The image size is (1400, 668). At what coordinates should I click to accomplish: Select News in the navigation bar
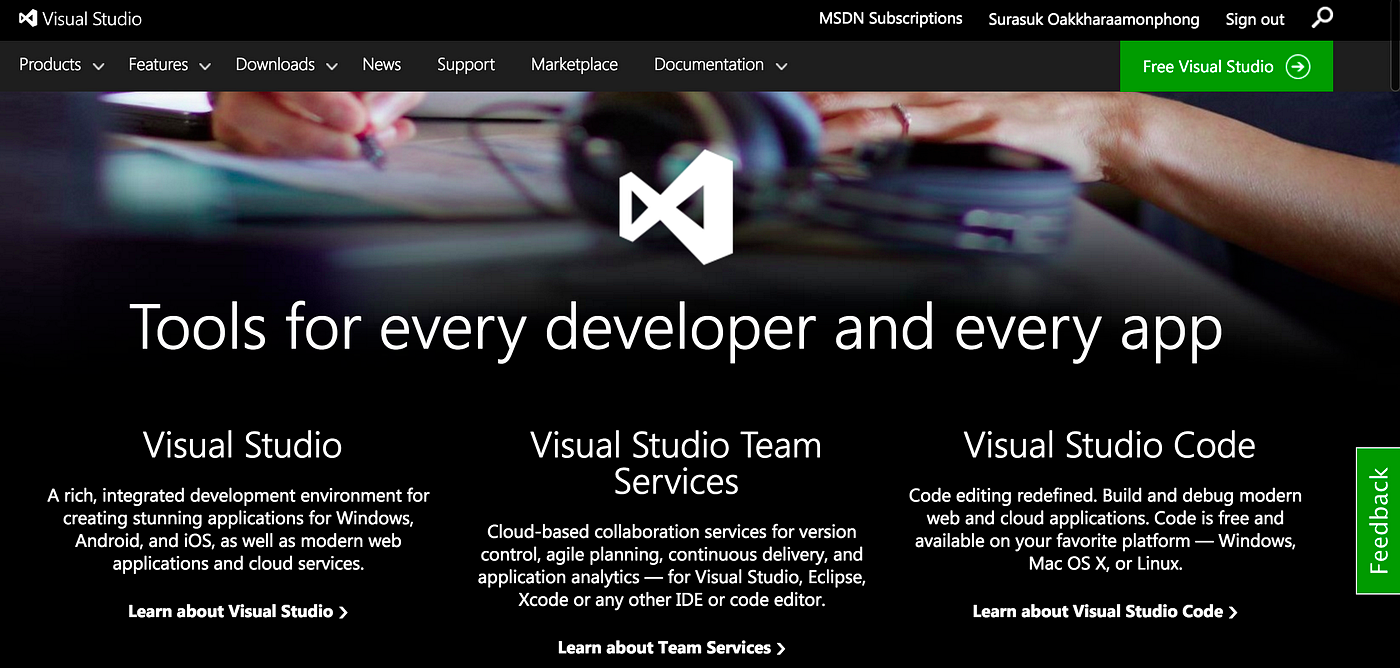pyautogui.click(x=381, y=64)
